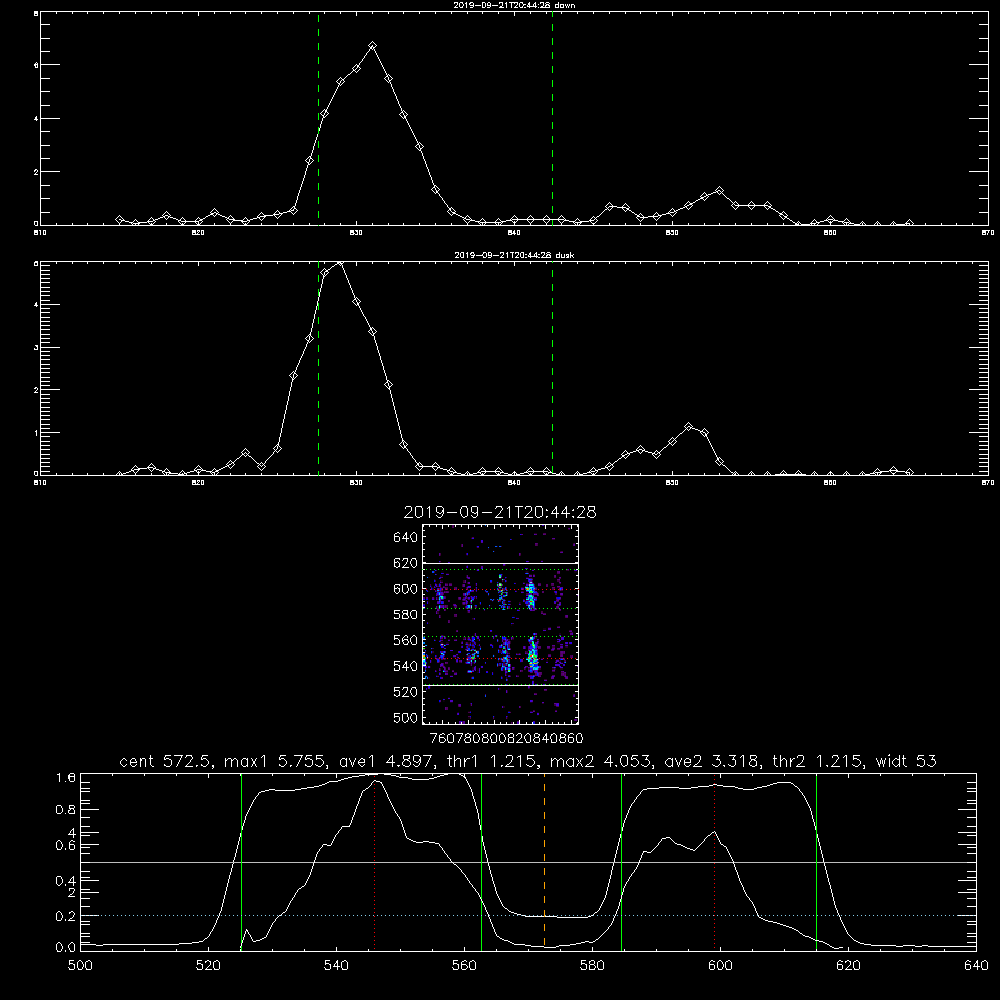This screenshot has width=1000, height=1000.
Task: Click the "0.2" label on bottom plot y-axis
Action: (66, 916)
